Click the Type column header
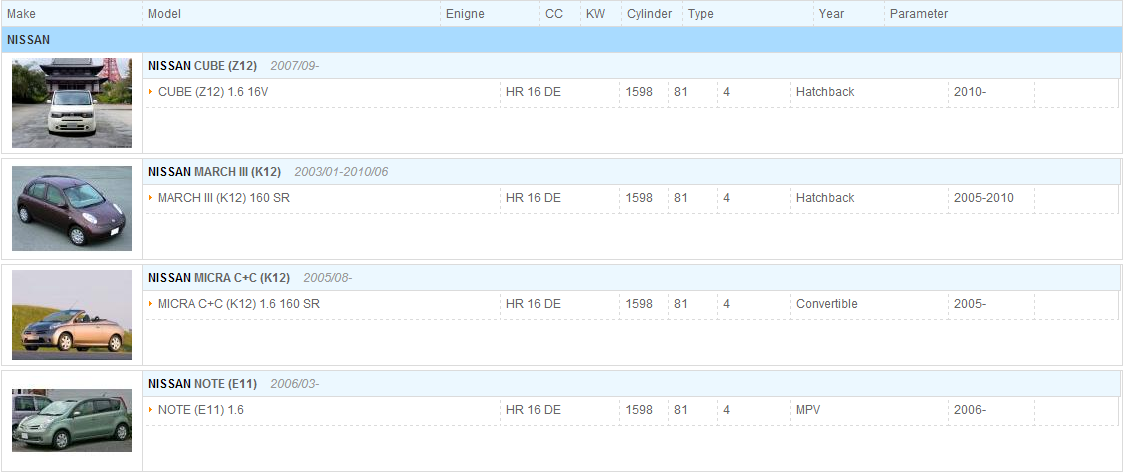The image size is (1126, 474). pyautogui.click(x=701, y=14)
